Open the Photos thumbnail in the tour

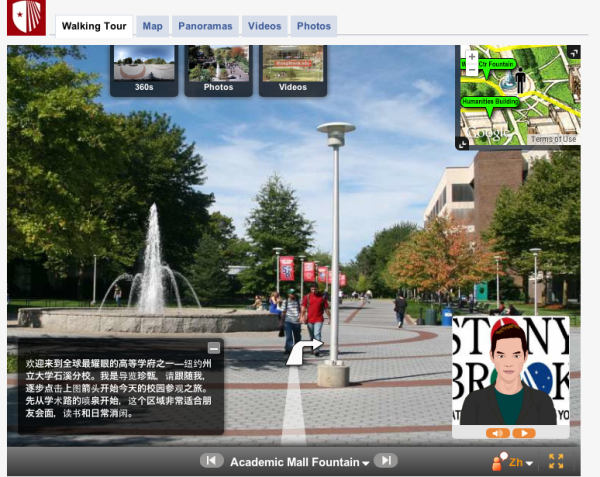[218, 70]
